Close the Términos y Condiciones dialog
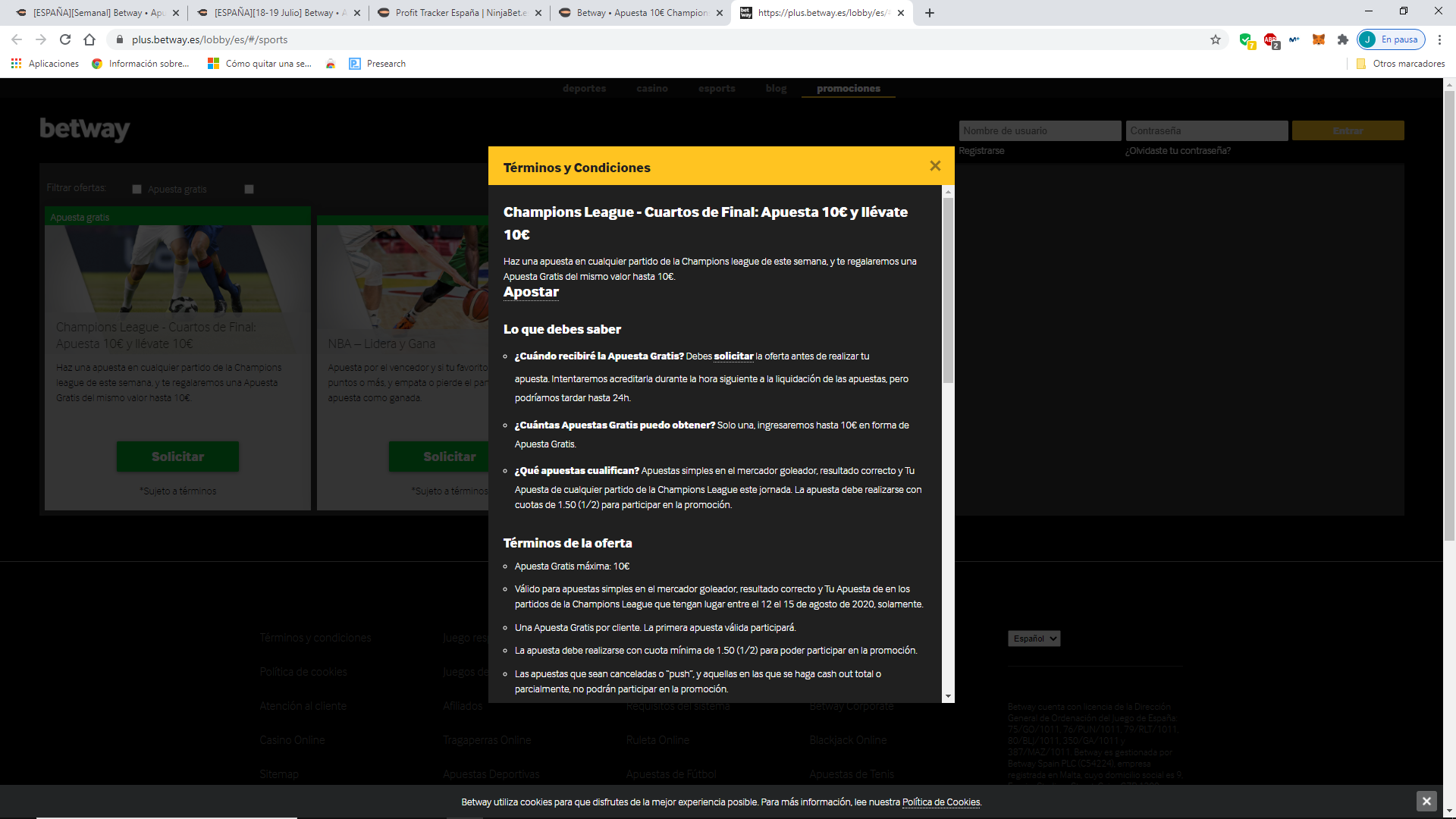 [x=935, y=166]
